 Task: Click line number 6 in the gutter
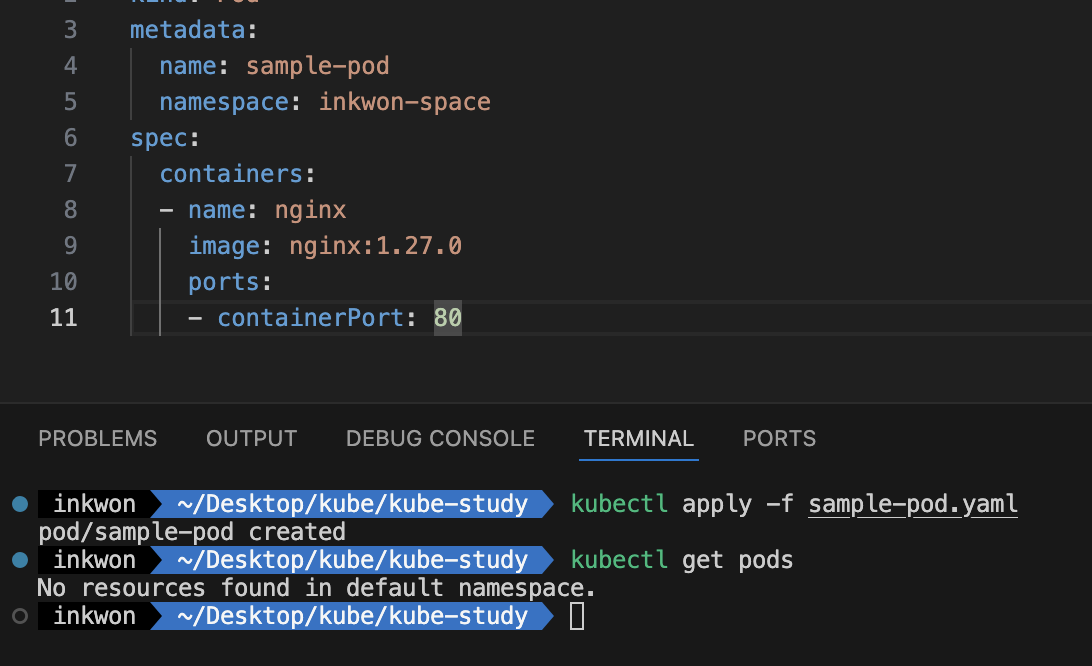(x=70, y=138)
